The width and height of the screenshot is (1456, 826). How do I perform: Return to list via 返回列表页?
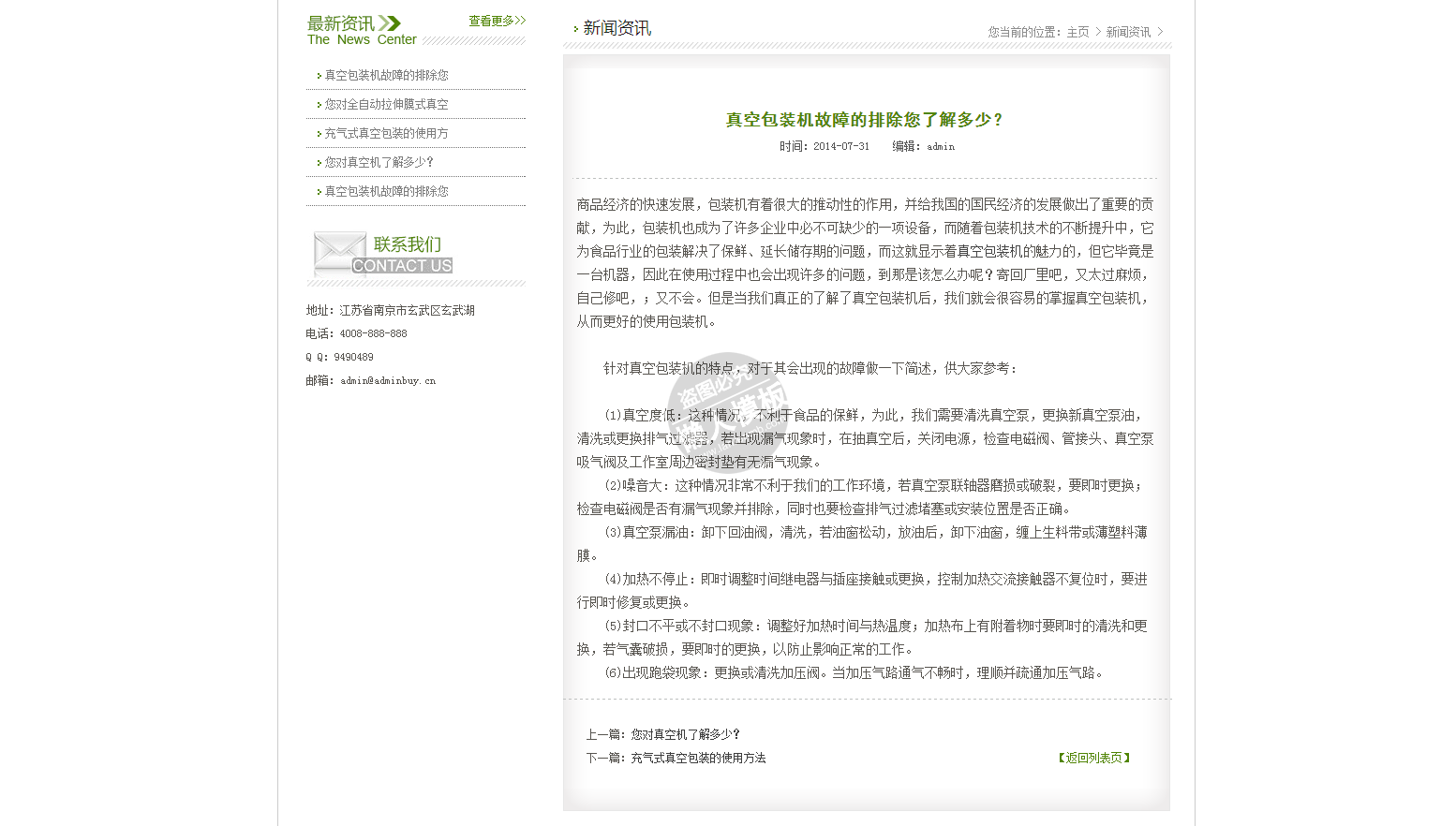[x=1094, y=759]
